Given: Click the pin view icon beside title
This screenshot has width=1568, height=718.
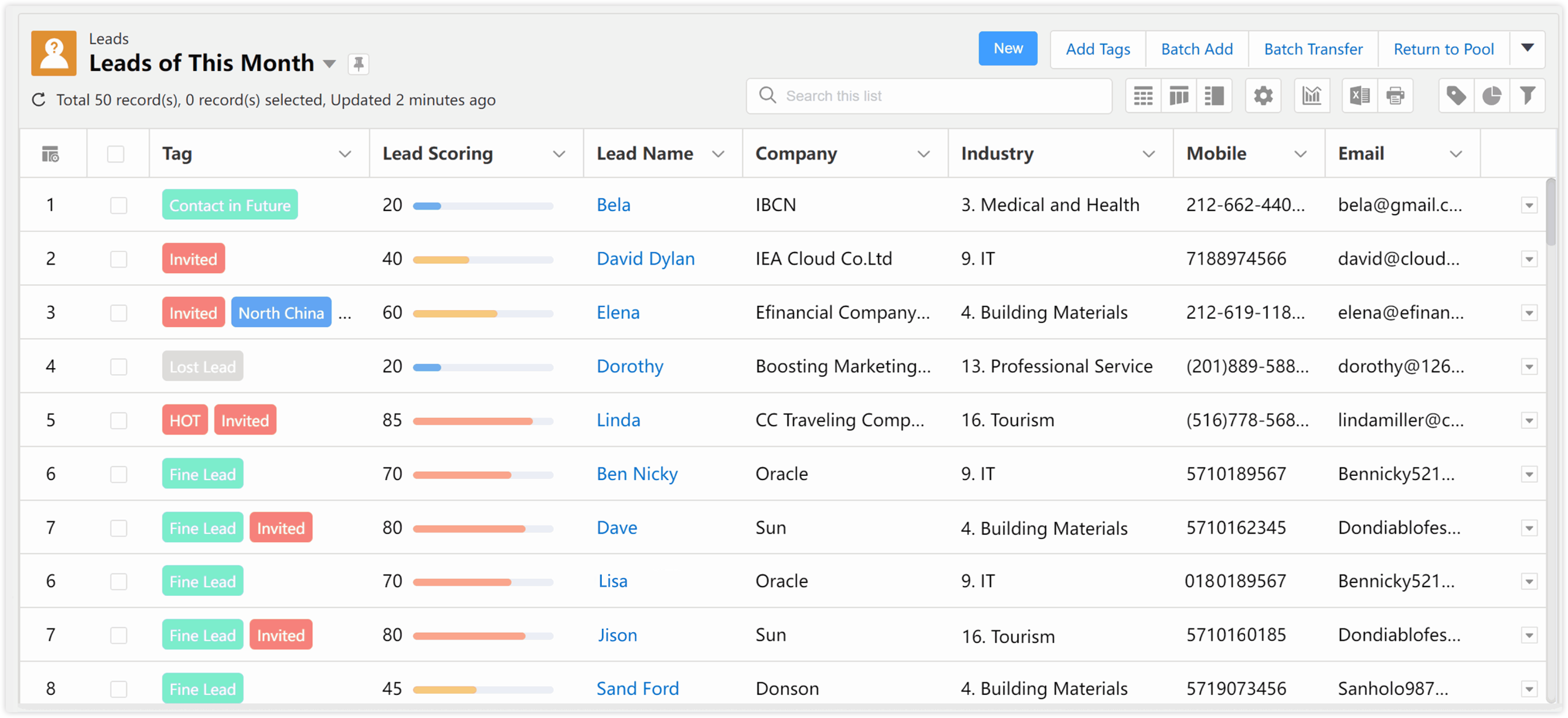Looking at the screenshot, I should [359, 63].
